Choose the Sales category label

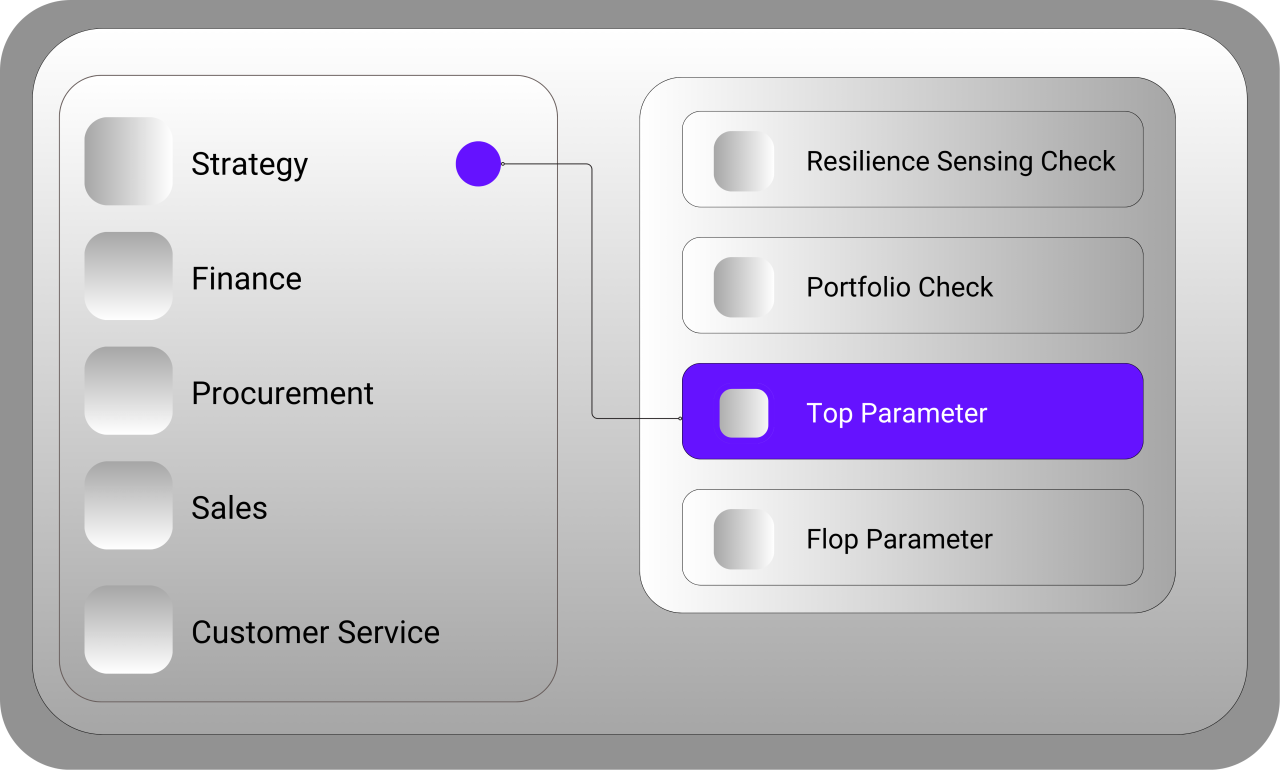click(229, 508)
